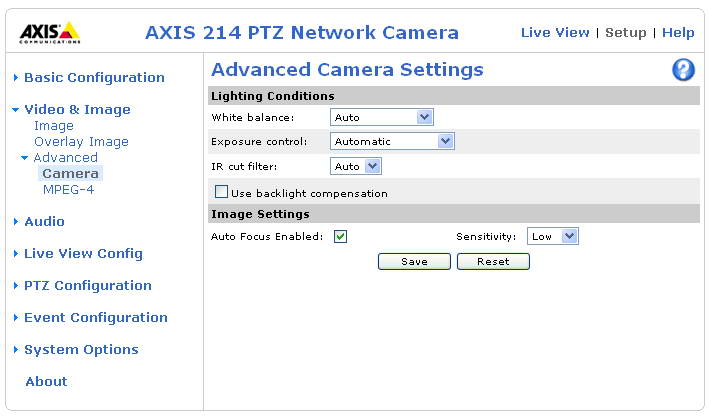
Task: Click the AXIS 214 PTZ Network Camera title
Action: [x=302, y=33]
